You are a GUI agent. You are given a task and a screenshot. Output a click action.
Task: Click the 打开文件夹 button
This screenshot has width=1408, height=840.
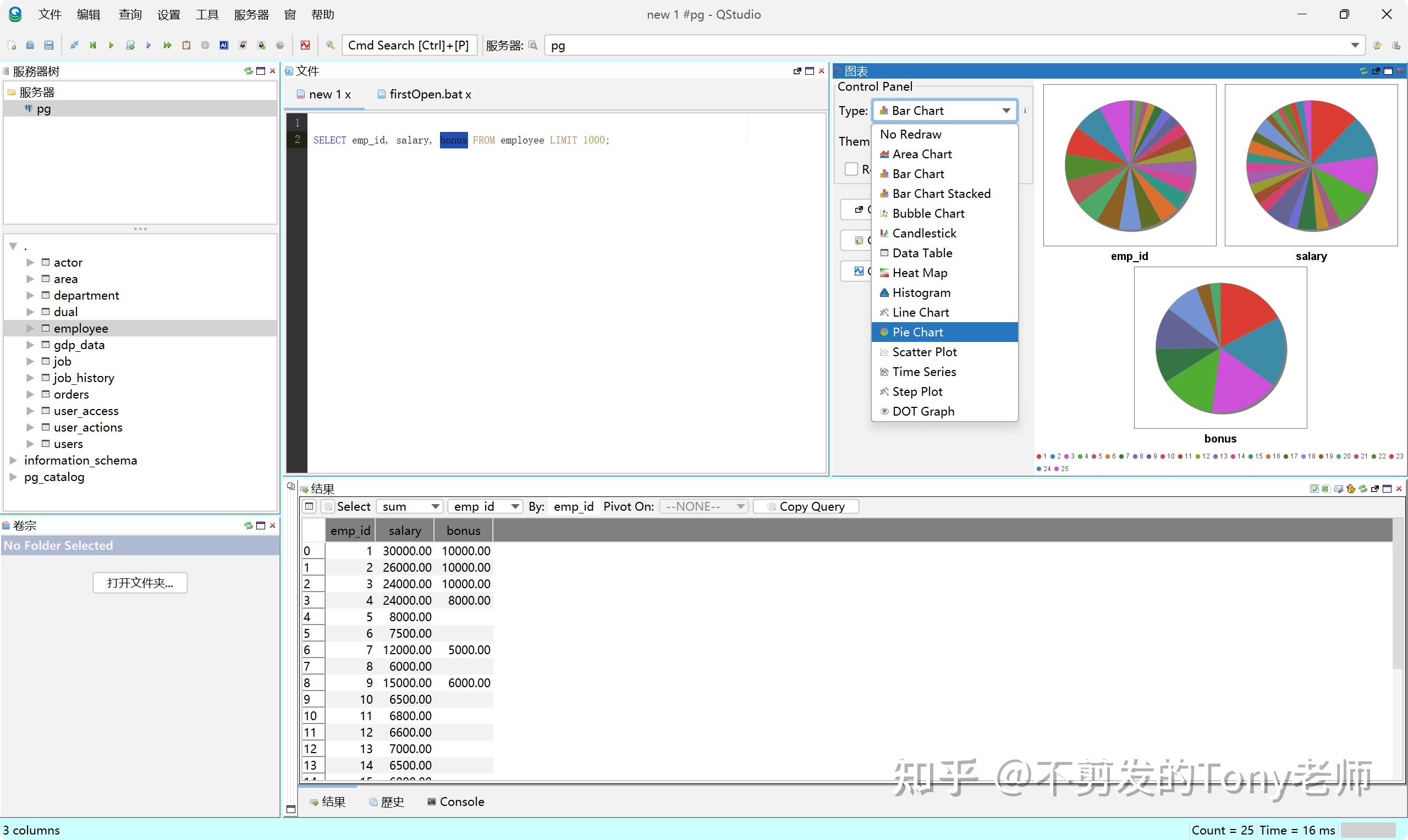(140, 583)
